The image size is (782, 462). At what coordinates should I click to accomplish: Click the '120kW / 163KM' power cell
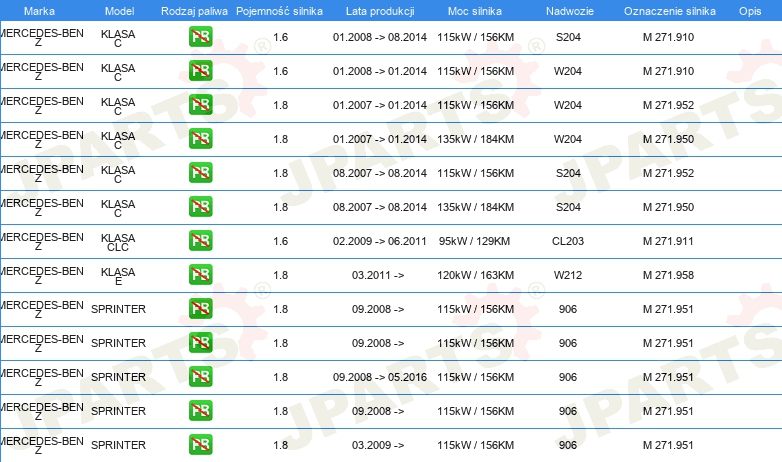[x=475, y=275]
